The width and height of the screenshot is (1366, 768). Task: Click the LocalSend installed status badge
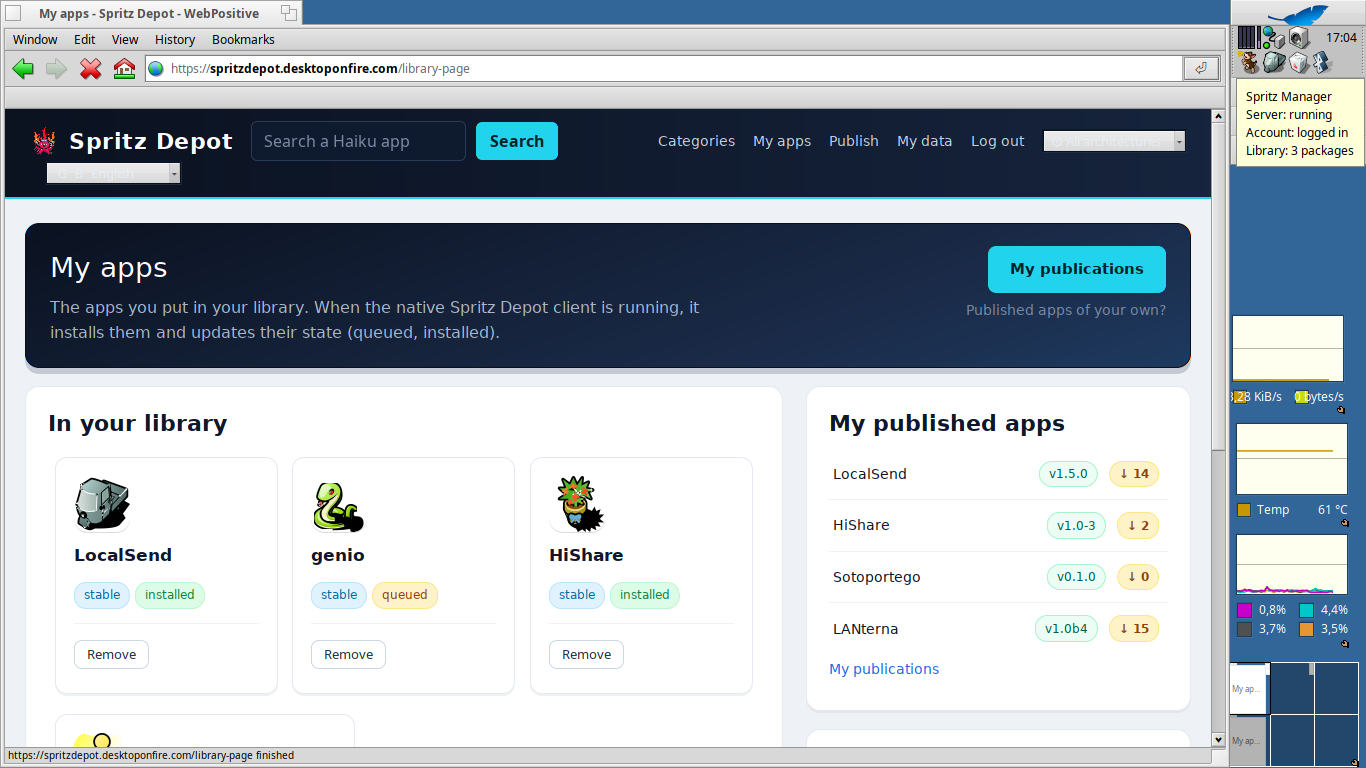click(x=170, y=595)
